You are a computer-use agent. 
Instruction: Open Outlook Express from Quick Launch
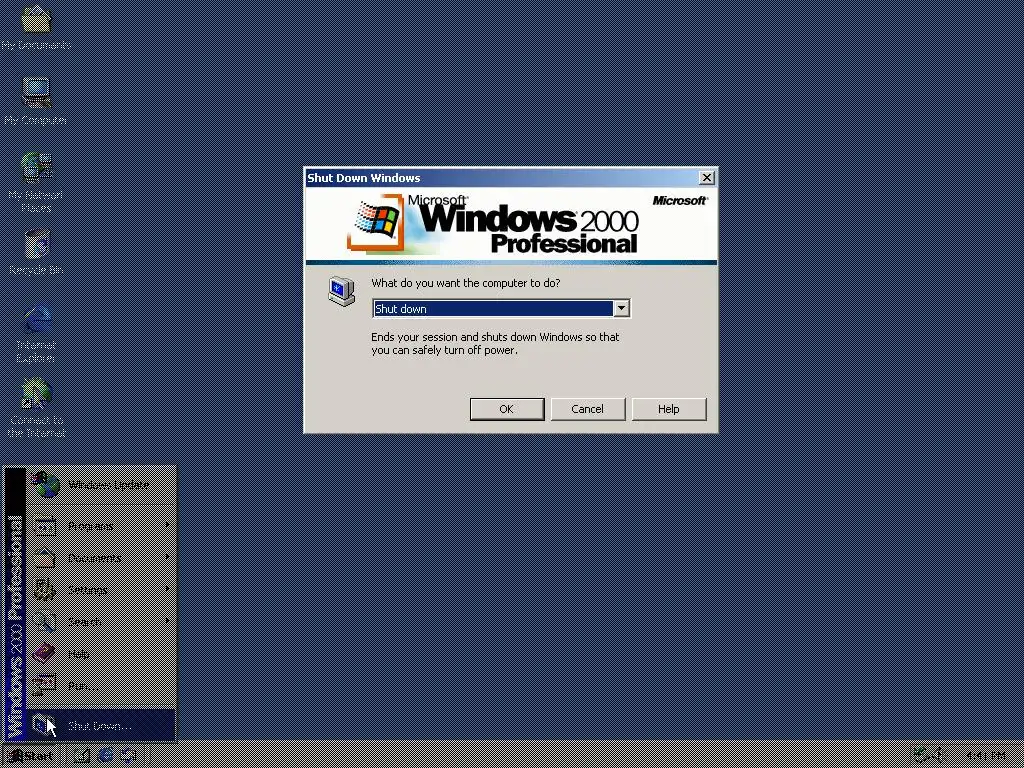(128, 756)
